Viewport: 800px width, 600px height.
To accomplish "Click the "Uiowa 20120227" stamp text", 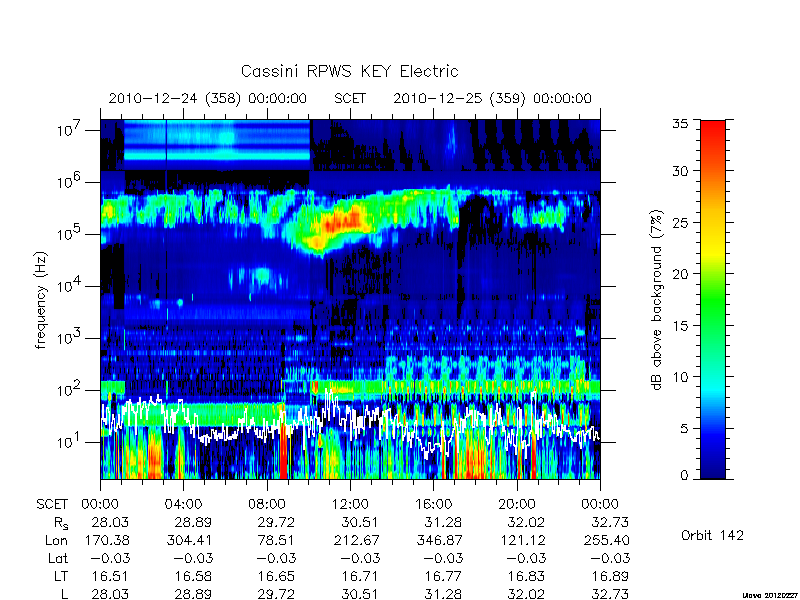I will pyautogui.click(x=770, y=595).
